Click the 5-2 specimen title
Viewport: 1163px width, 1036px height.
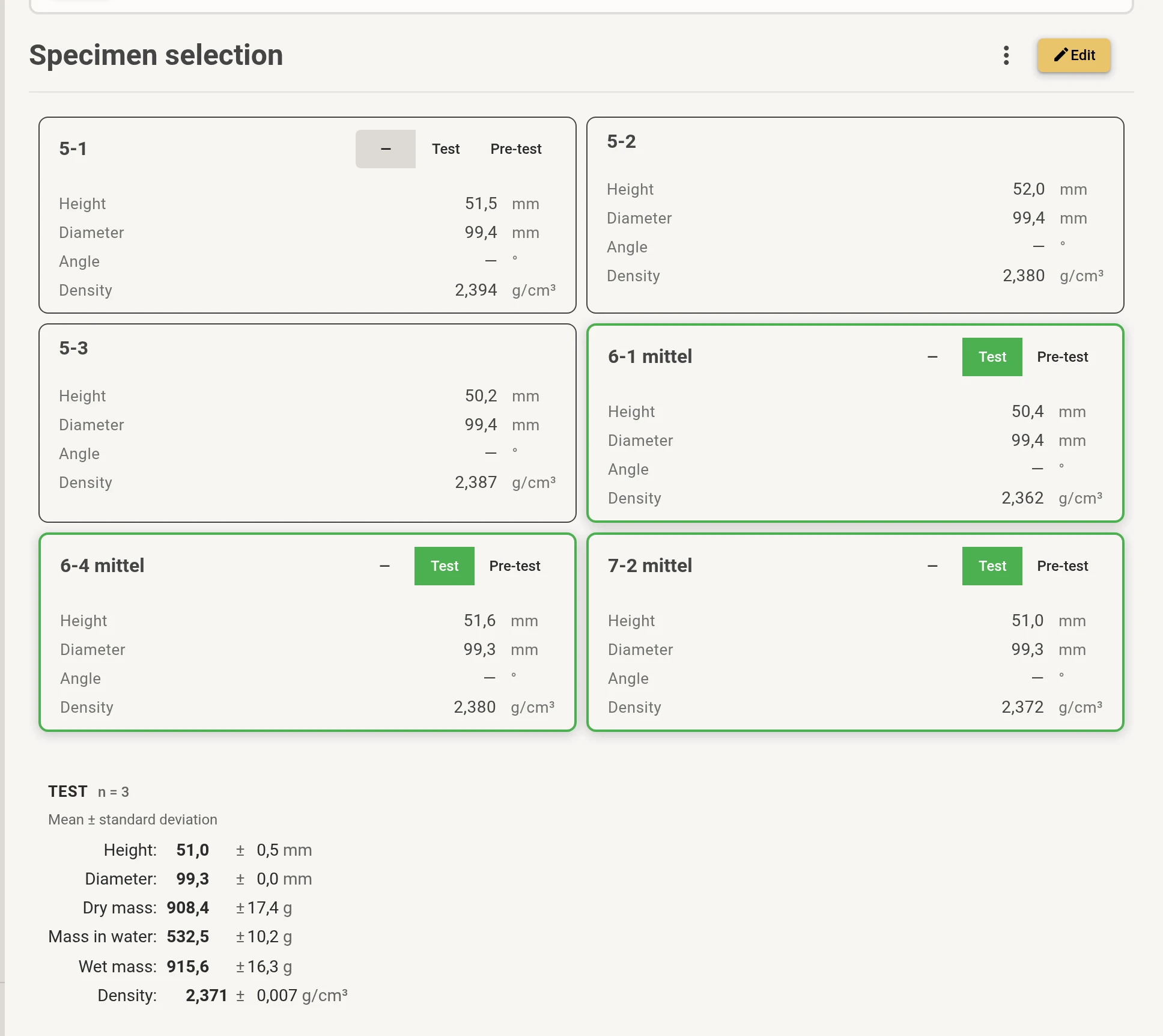pyautogui.click(x=621, y=142)
